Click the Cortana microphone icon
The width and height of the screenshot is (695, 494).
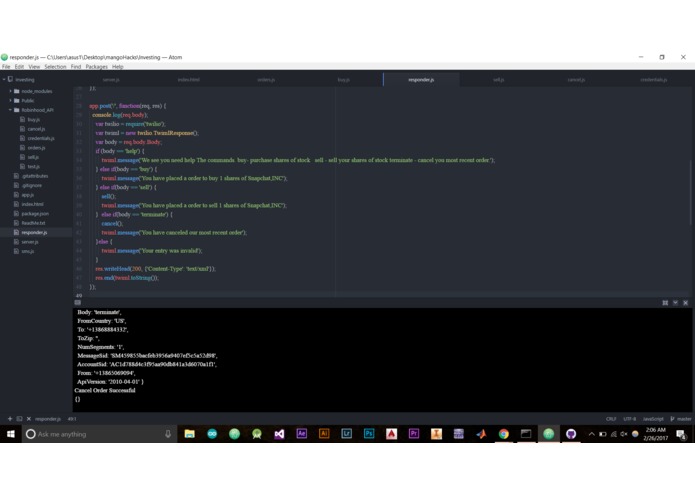point(168,434)
